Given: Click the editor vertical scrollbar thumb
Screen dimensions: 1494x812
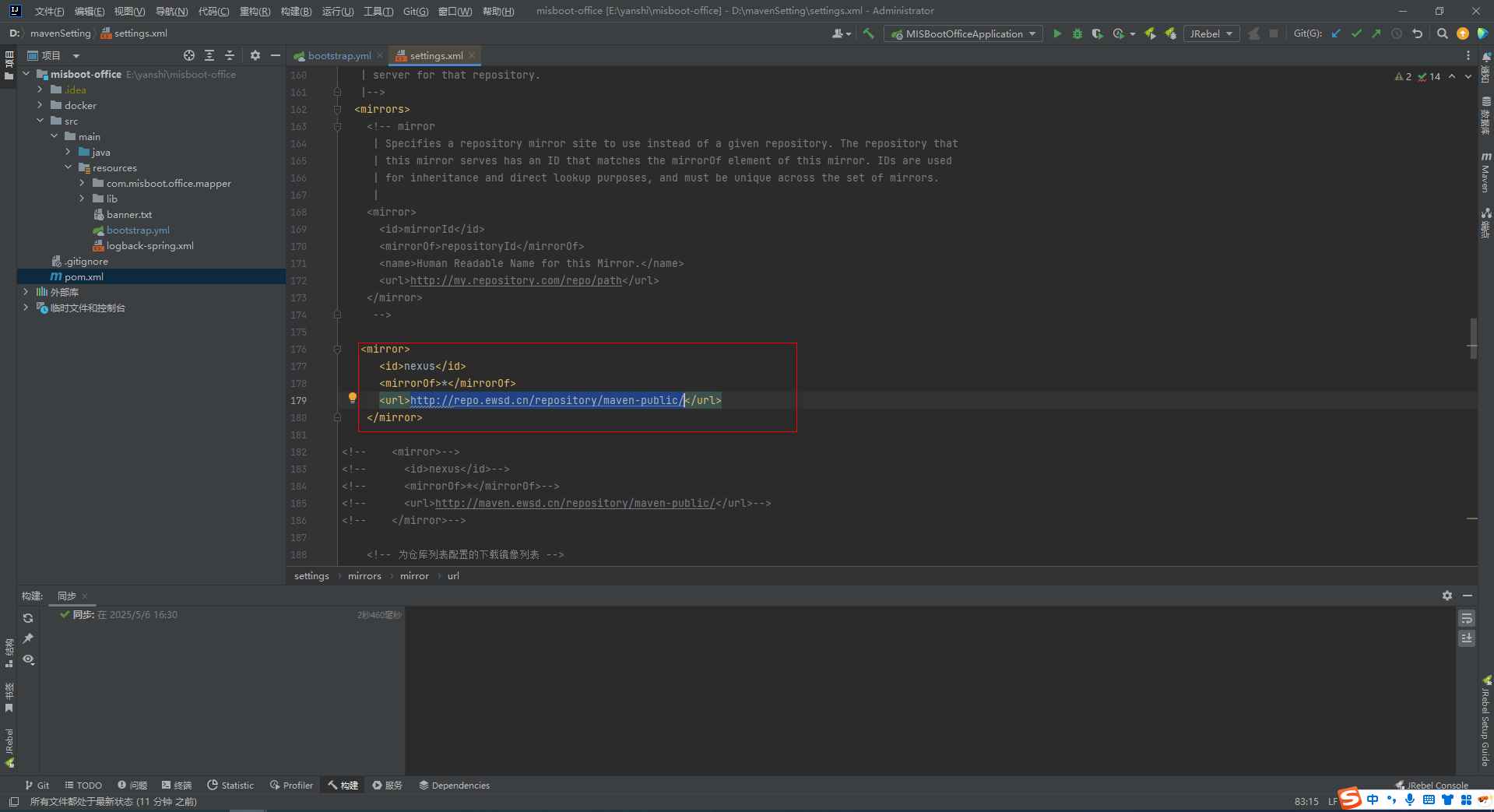Looking at the screenshot, I should pos(1473,339).
